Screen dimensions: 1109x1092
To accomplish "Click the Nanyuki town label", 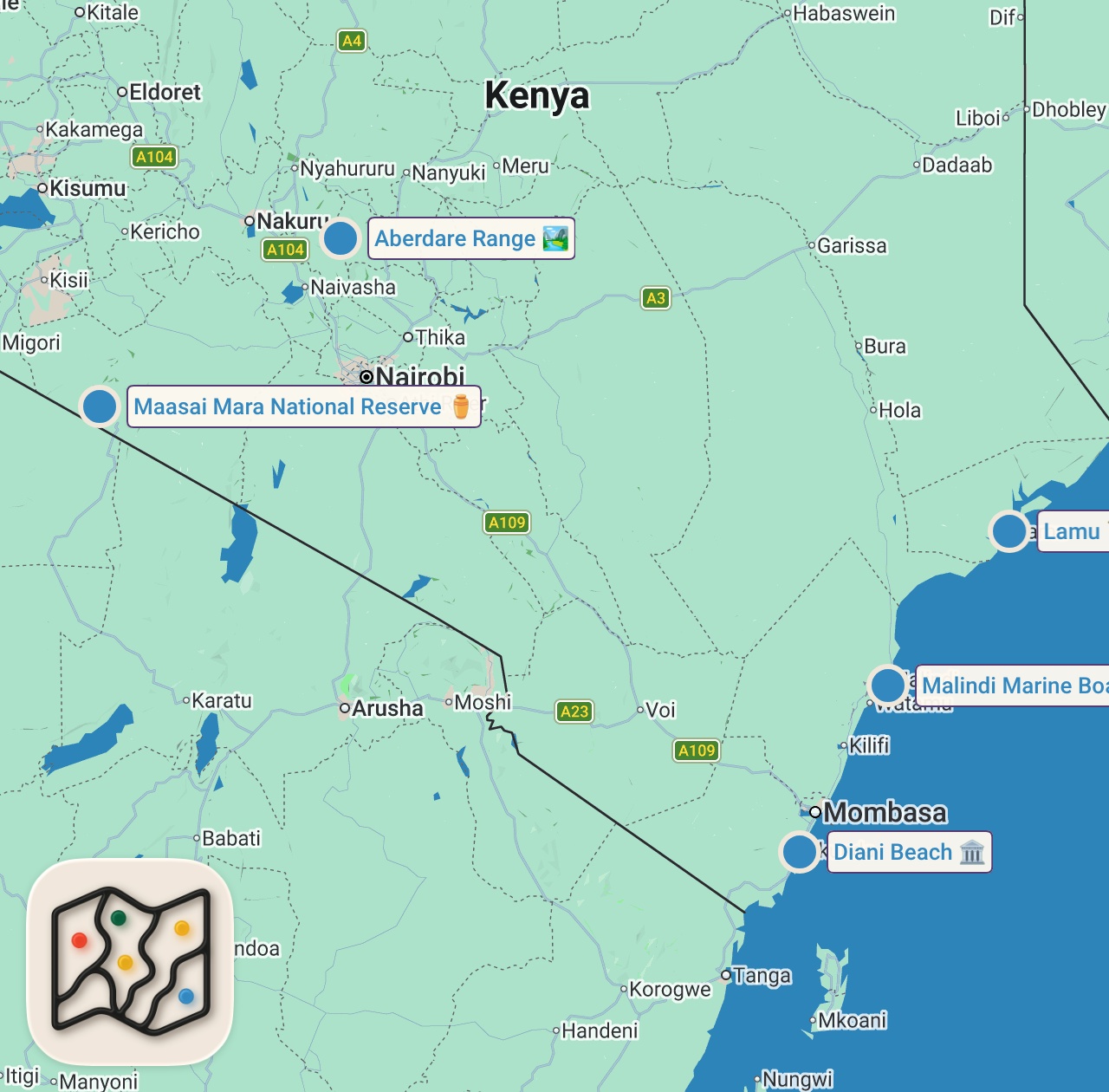I will (449, 172).
